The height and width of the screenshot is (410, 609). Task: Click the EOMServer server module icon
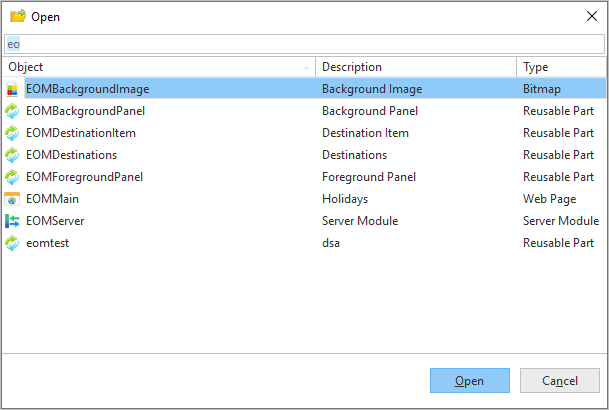tap(12, 221)
